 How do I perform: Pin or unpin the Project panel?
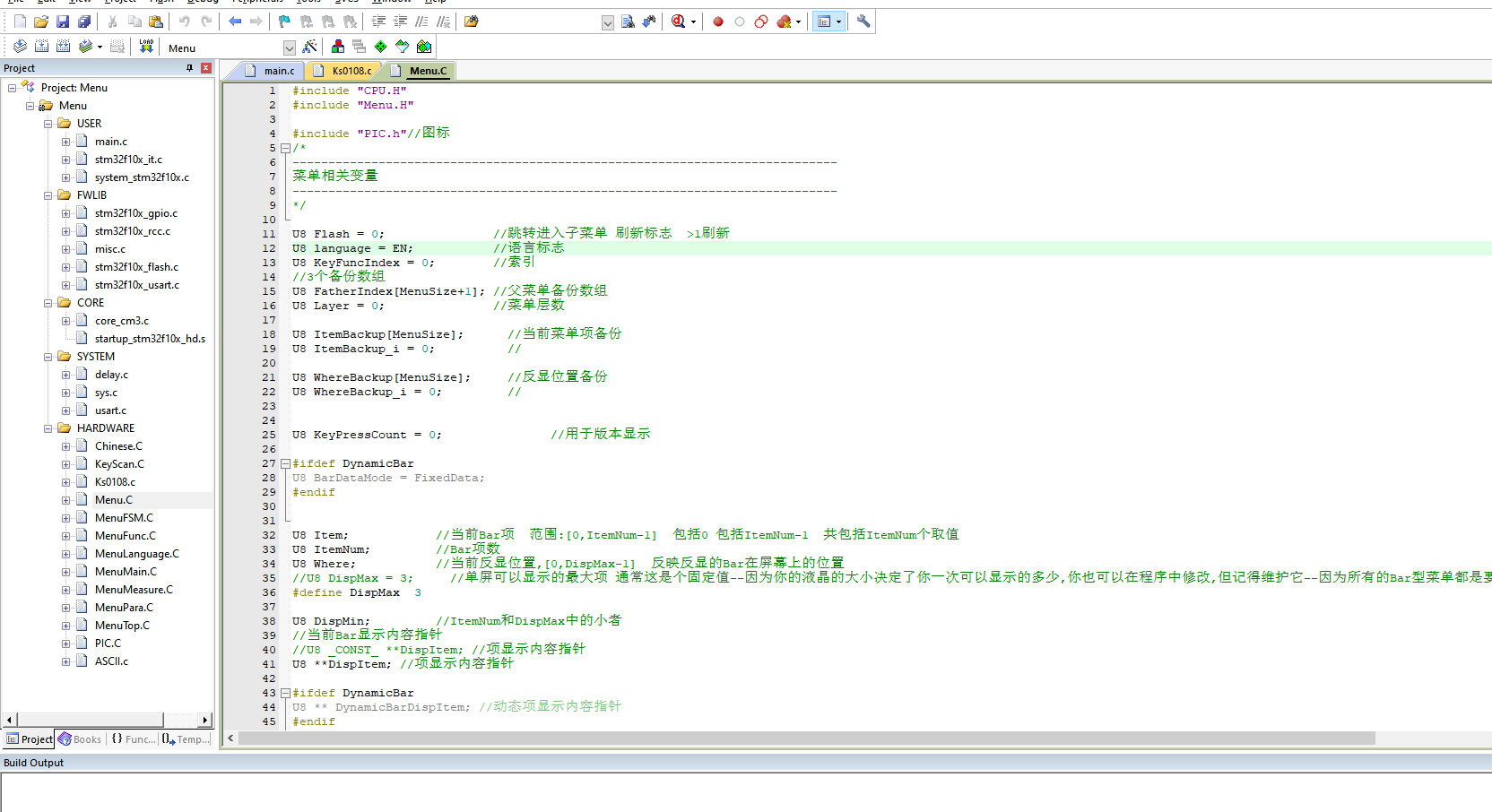pos(189,68)
